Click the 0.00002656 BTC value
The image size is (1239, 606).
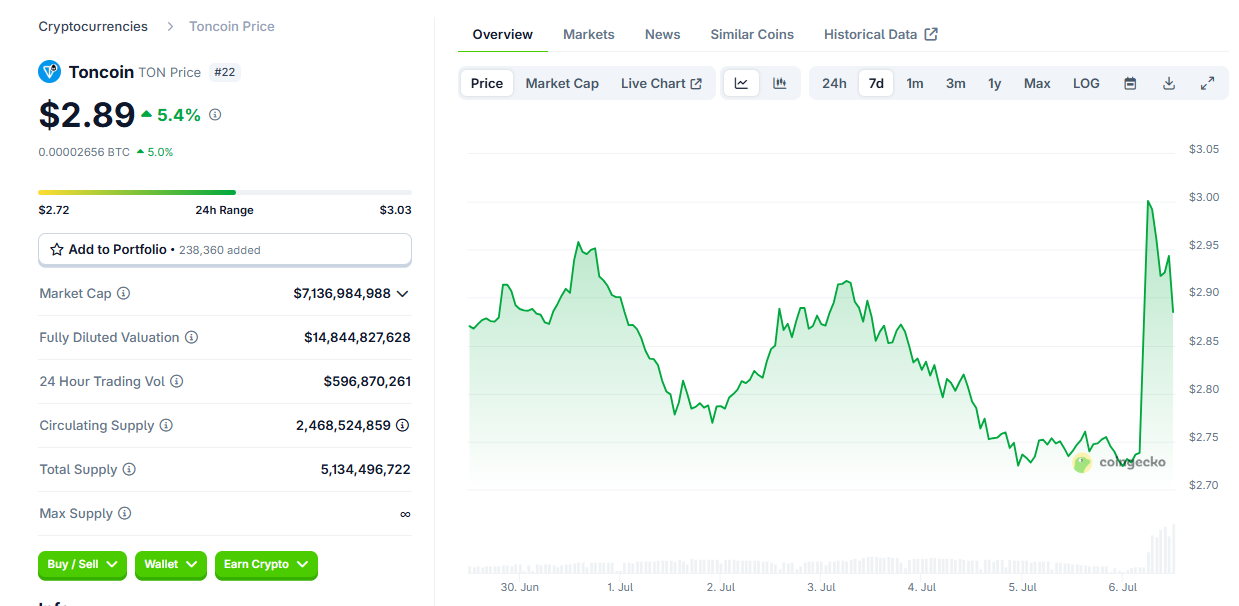(84, 152)
